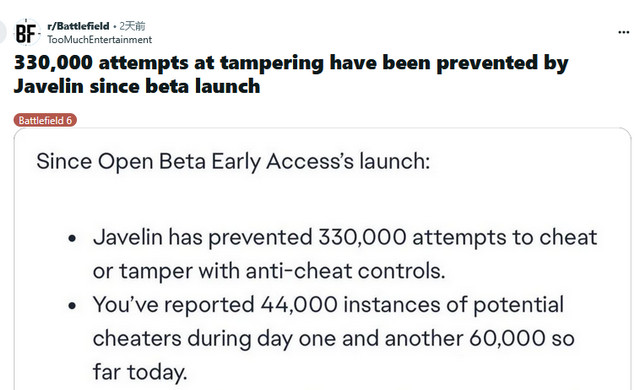Open the r/Battlefield subreddit link
Screen dimensions: 640x390
pyautogui.click(x=78, y=26)
